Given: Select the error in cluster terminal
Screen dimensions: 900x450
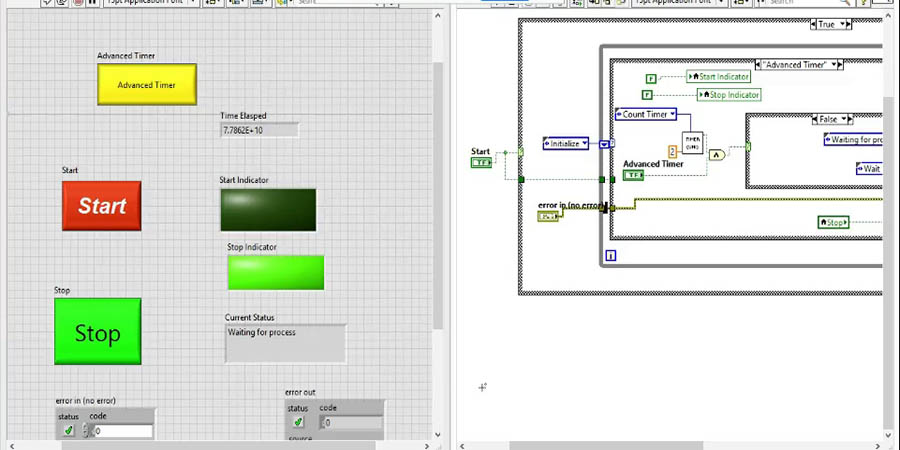Looking at the screenshot, I should click(549, 216).
